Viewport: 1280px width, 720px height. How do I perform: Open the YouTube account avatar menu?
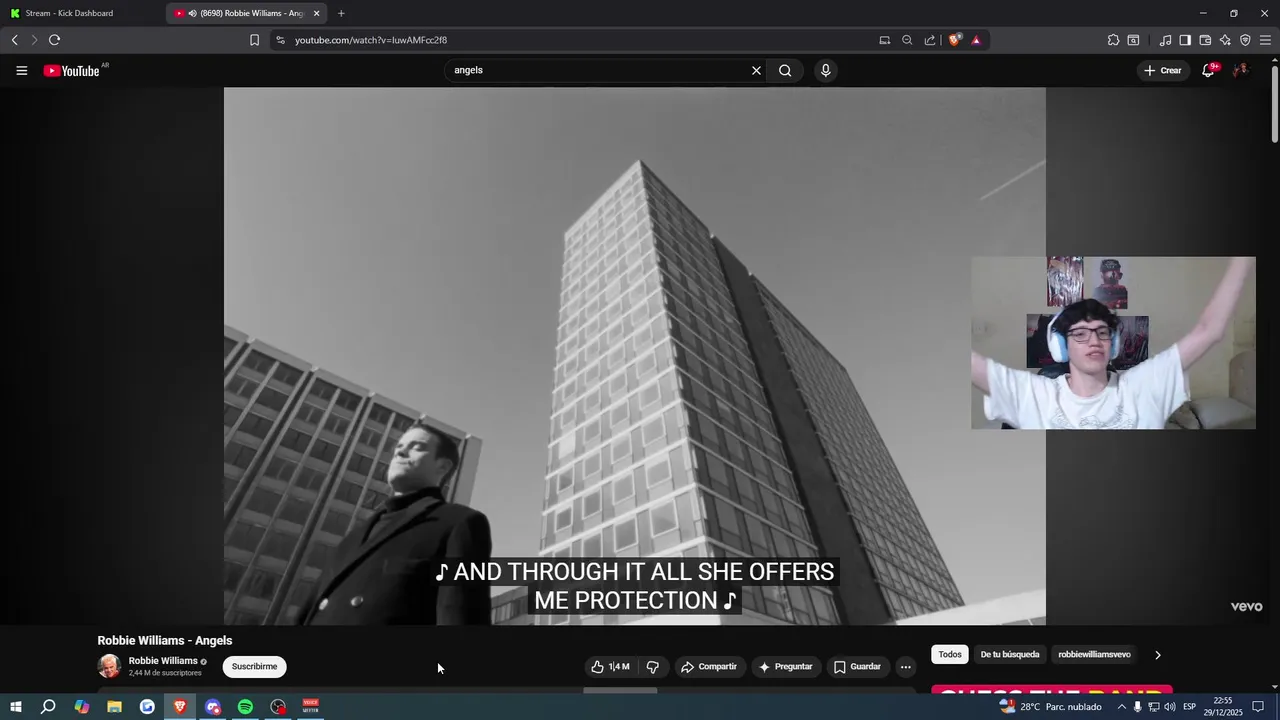click(x=1241, y=71)
